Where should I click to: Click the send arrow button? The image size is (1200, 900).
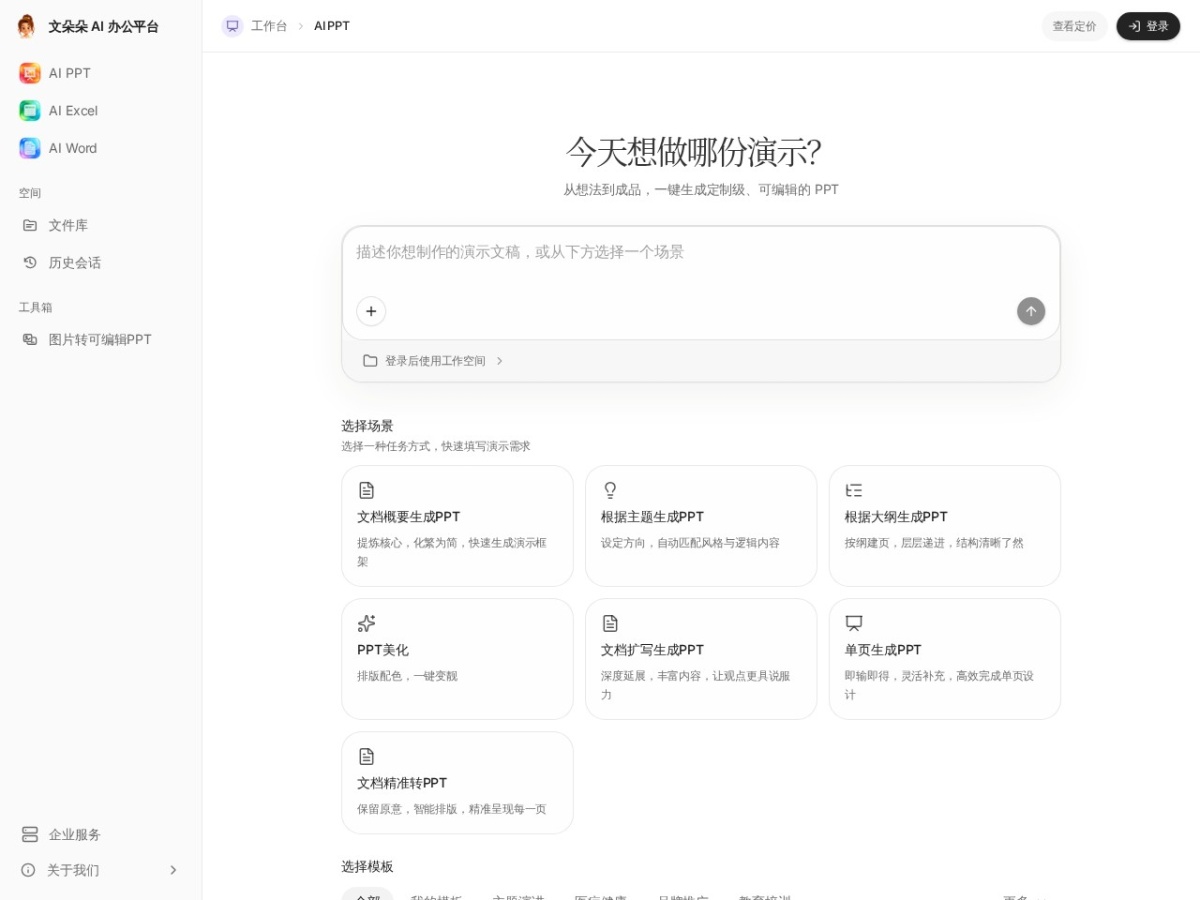[1031, 311]
